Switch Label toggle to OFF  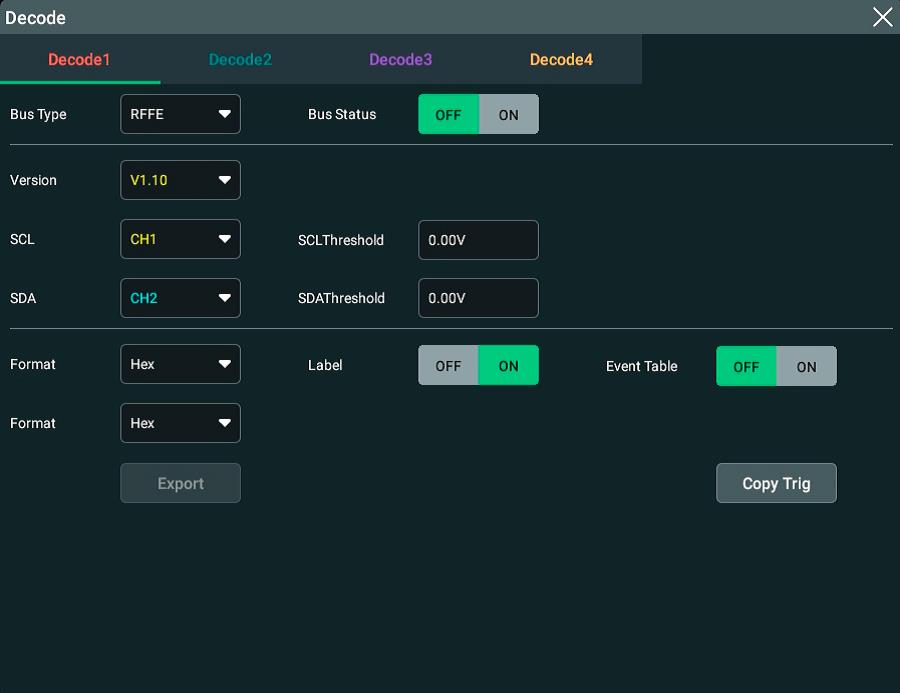pyautogui.click(x=448, y=366)
